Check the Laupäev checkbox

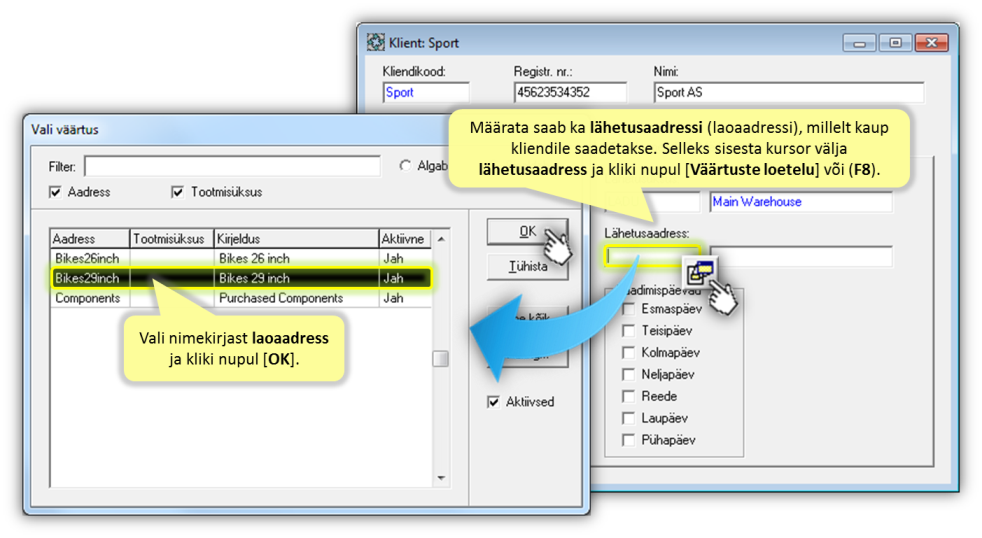pyautogui.click(x=628, y=418)
